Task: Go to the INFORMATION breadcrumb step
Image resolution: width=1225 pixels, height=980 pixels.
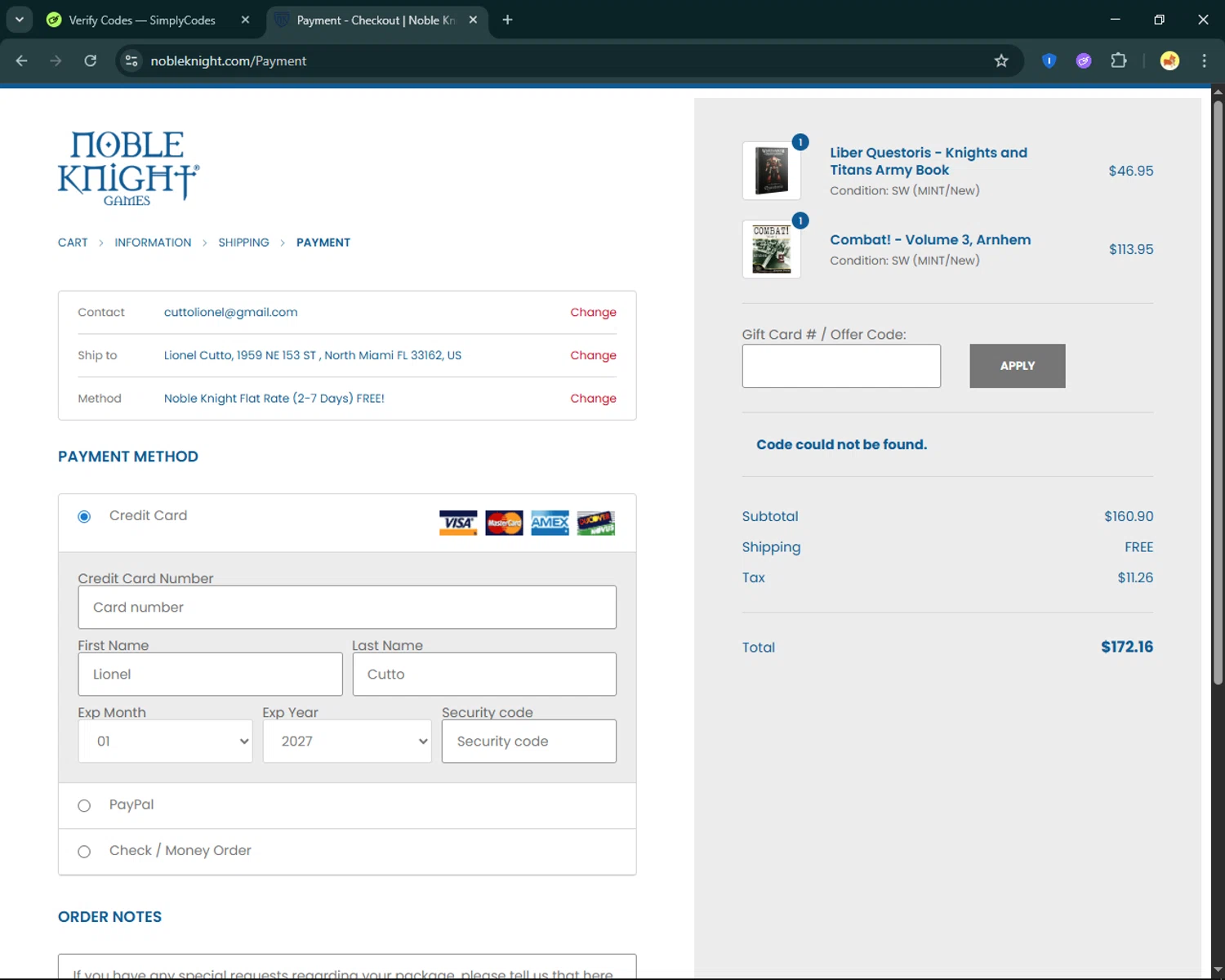Action: coord(153,243)
